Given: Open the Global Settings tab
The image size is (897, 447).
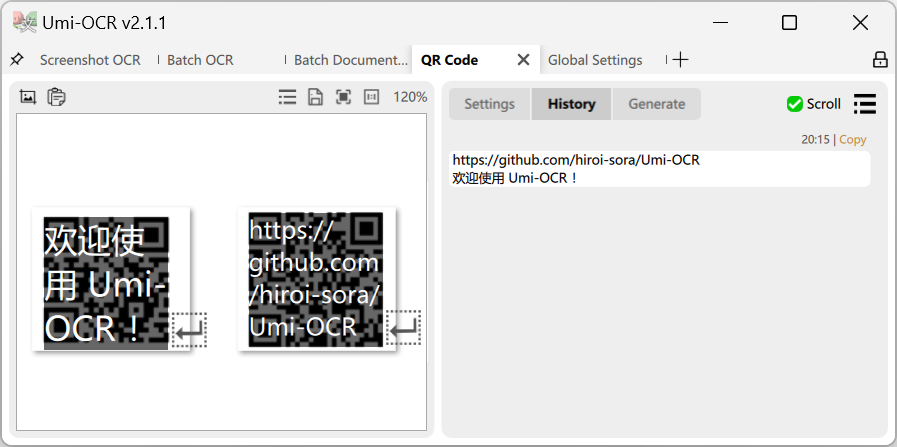Looking at the screenshot, I should tap(595, 60).
